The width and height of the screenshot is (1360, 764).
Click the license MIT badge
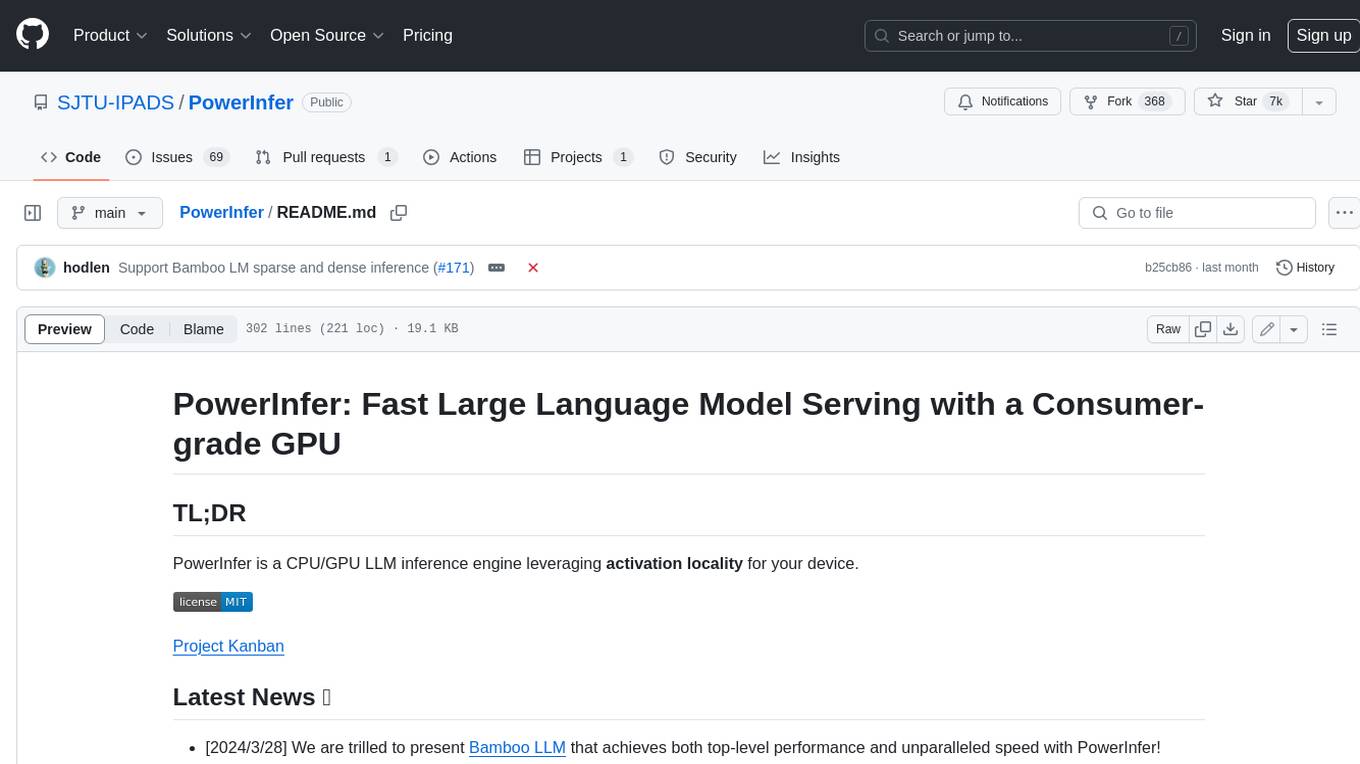[x=213, y=602]
